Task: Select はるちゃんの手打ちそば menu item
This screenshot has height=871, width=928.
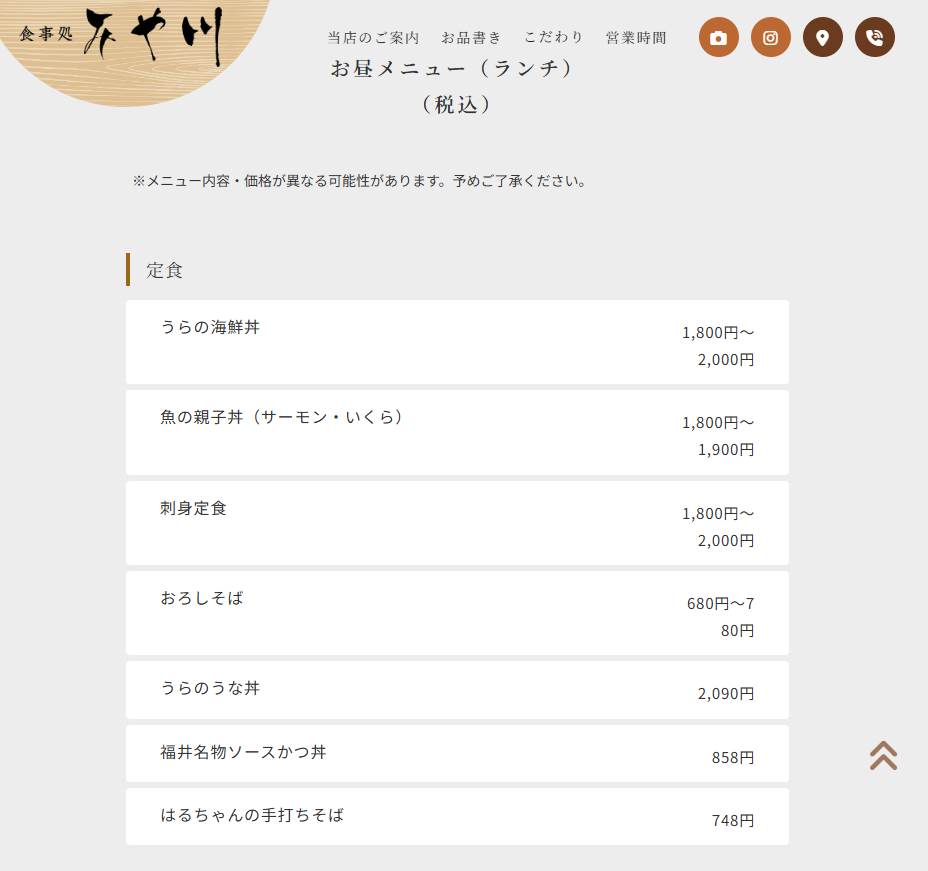Action: (456, 816)
